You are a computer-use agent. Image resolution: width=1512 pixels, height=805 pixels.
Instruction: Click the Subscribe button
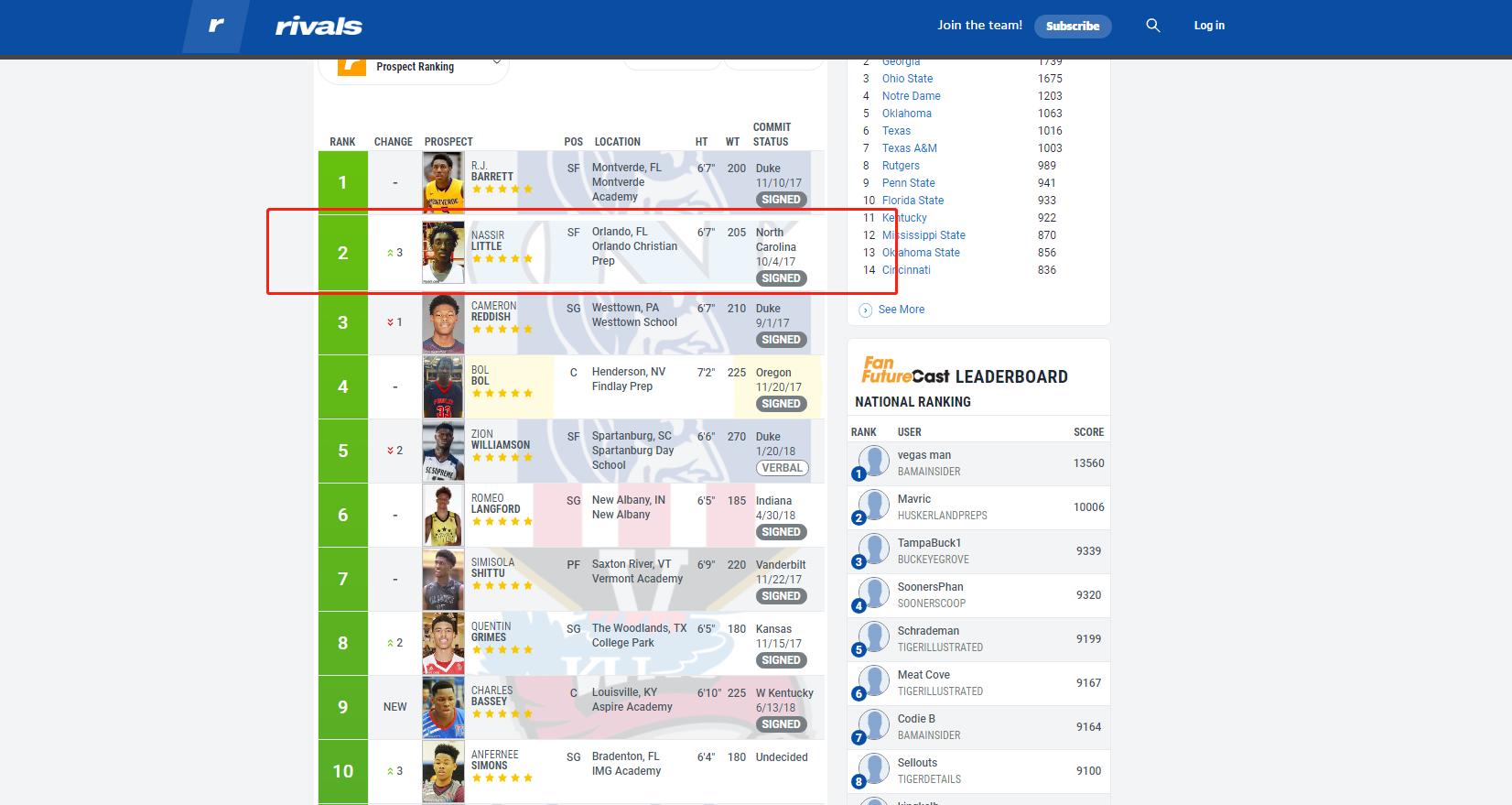(x=1073, y=26)
